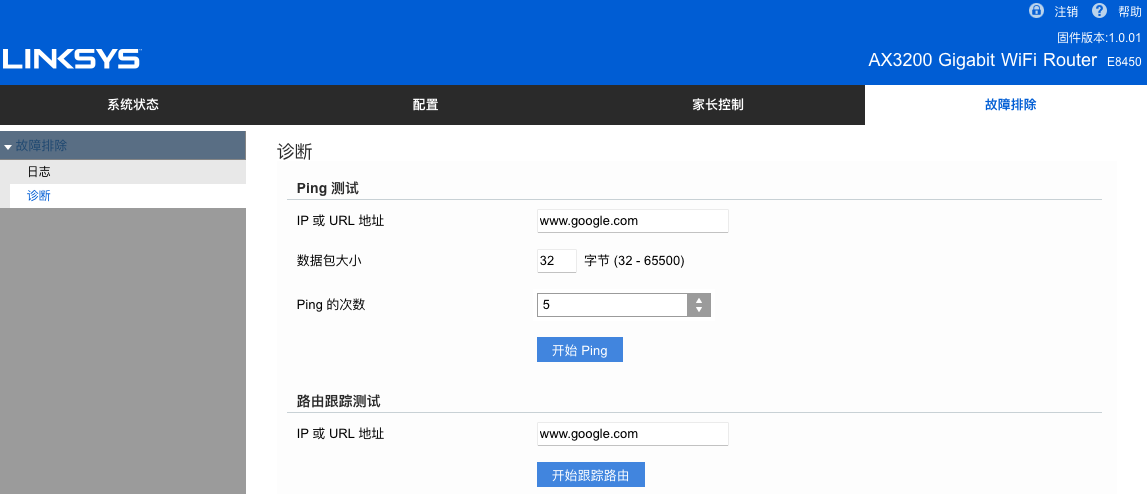Image resolution: width=1147 pixels, height=494 pixels.
Task: Collapse the 故障排除 sidebar section
Action: (123, 146)
